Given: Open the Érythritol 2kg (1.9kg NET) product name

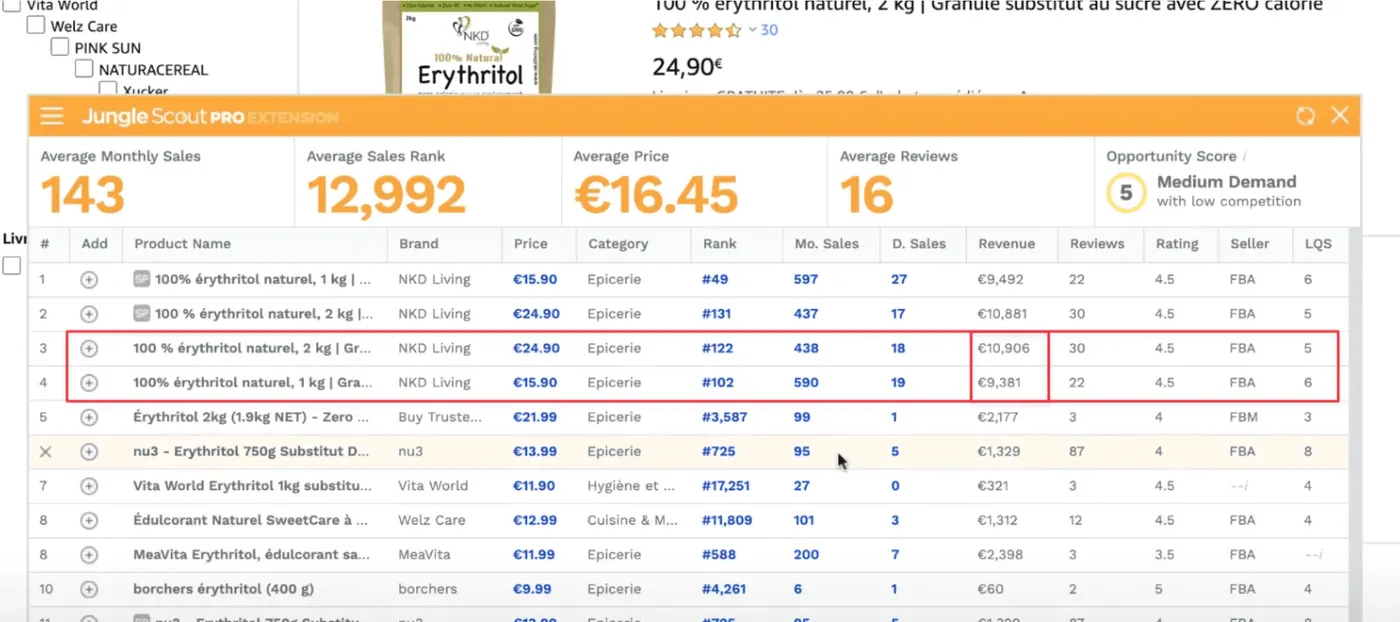Looking at the screenshot, I should pos(252,417).
